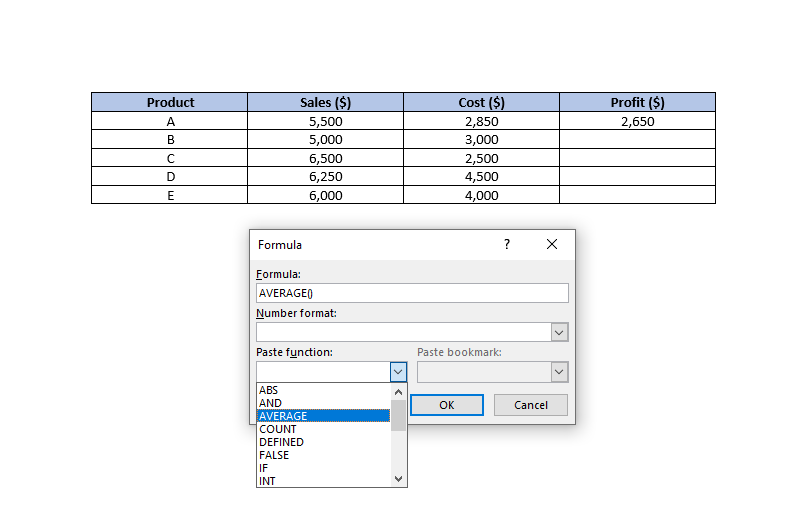Click the Cost ($) header cell
This screenshot has width=805, height=516.
tap(482, 102)
